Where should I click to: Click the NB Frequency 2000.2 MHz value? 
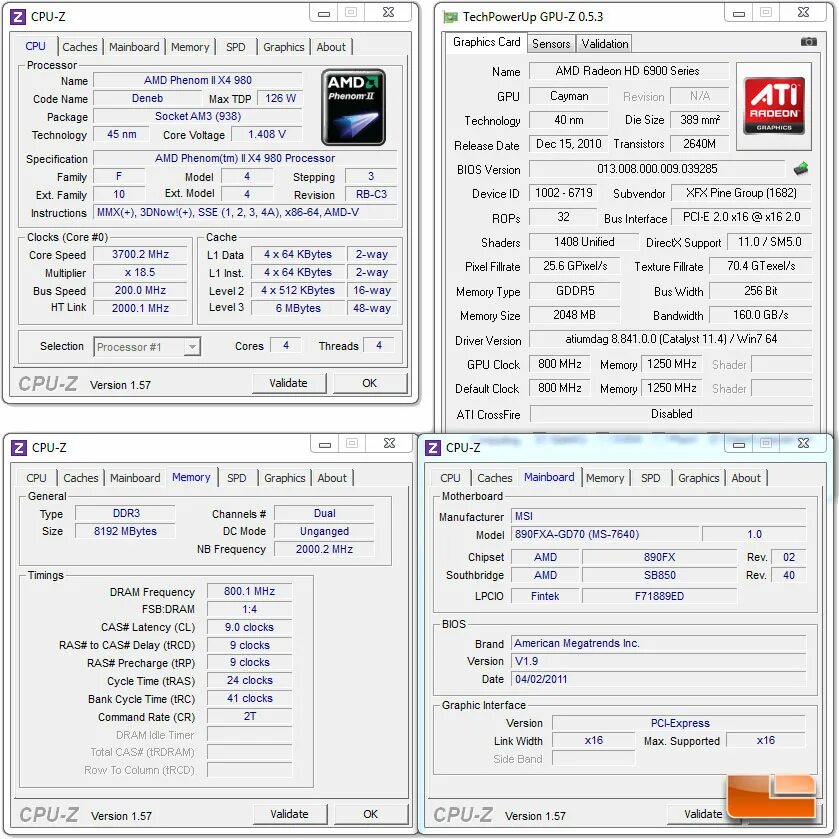click(x=324, y=550)
